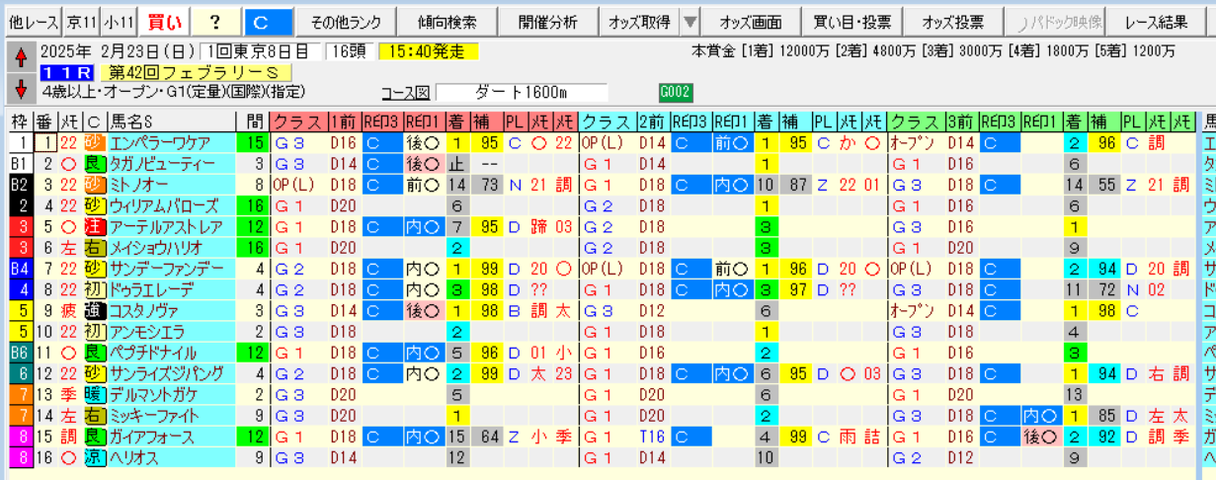Click the 初 mark icon for ドゥラエレーデ
The image size is (1216, 480).
(x=94, y=290)
